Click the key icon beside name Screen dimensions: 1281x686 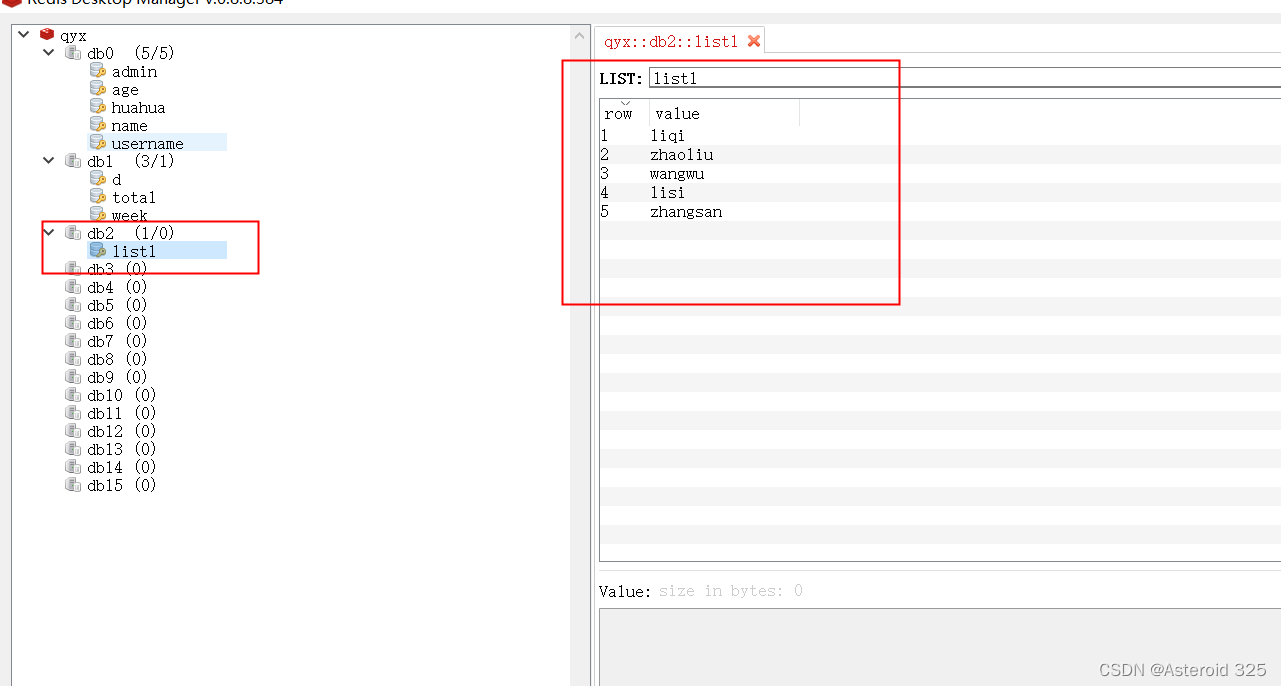click(x=97, y=125)
